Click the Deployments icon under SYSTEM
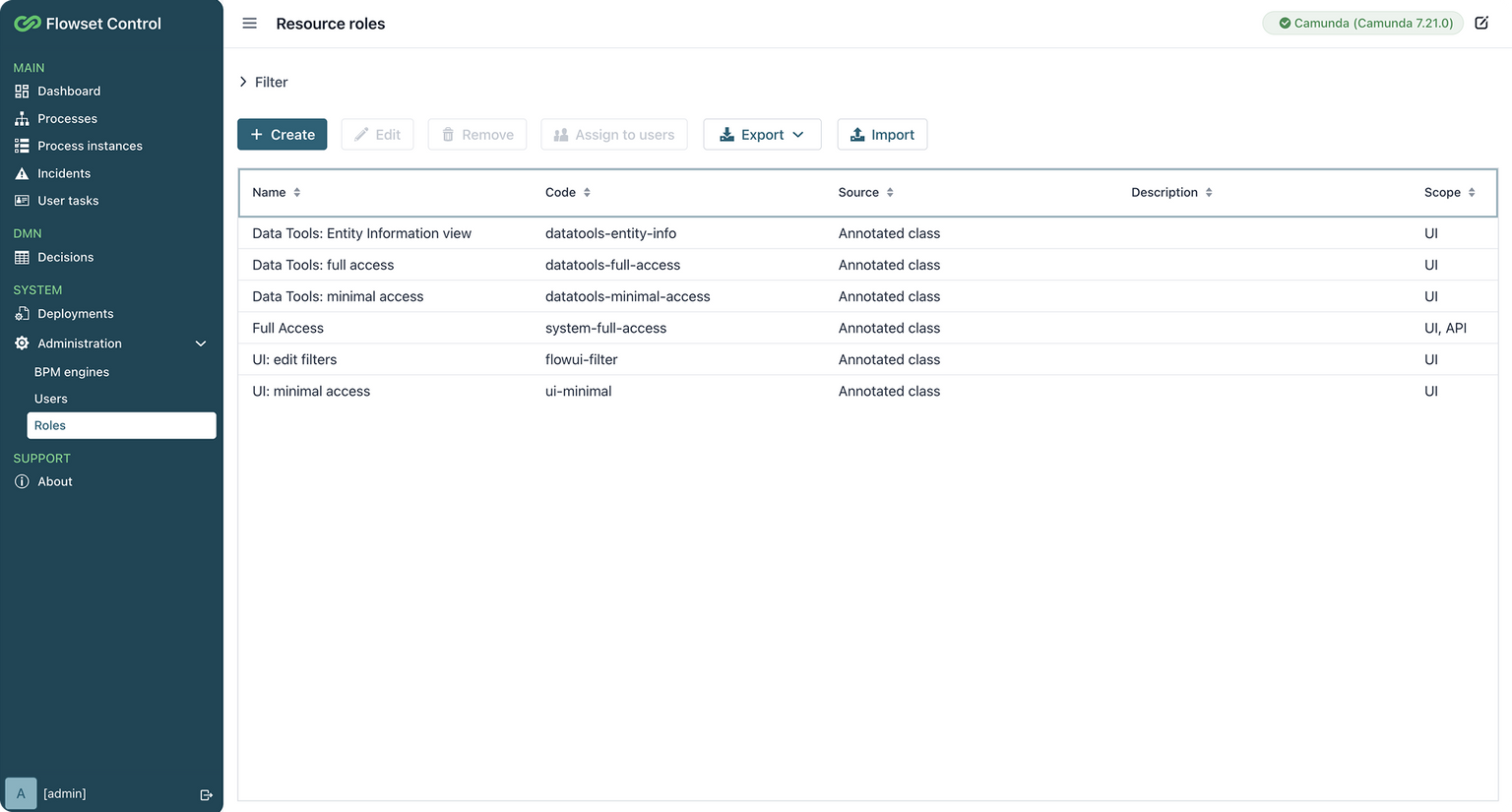Image resolution: width=1512 pixels, height=812 pixels. (21, 313)
